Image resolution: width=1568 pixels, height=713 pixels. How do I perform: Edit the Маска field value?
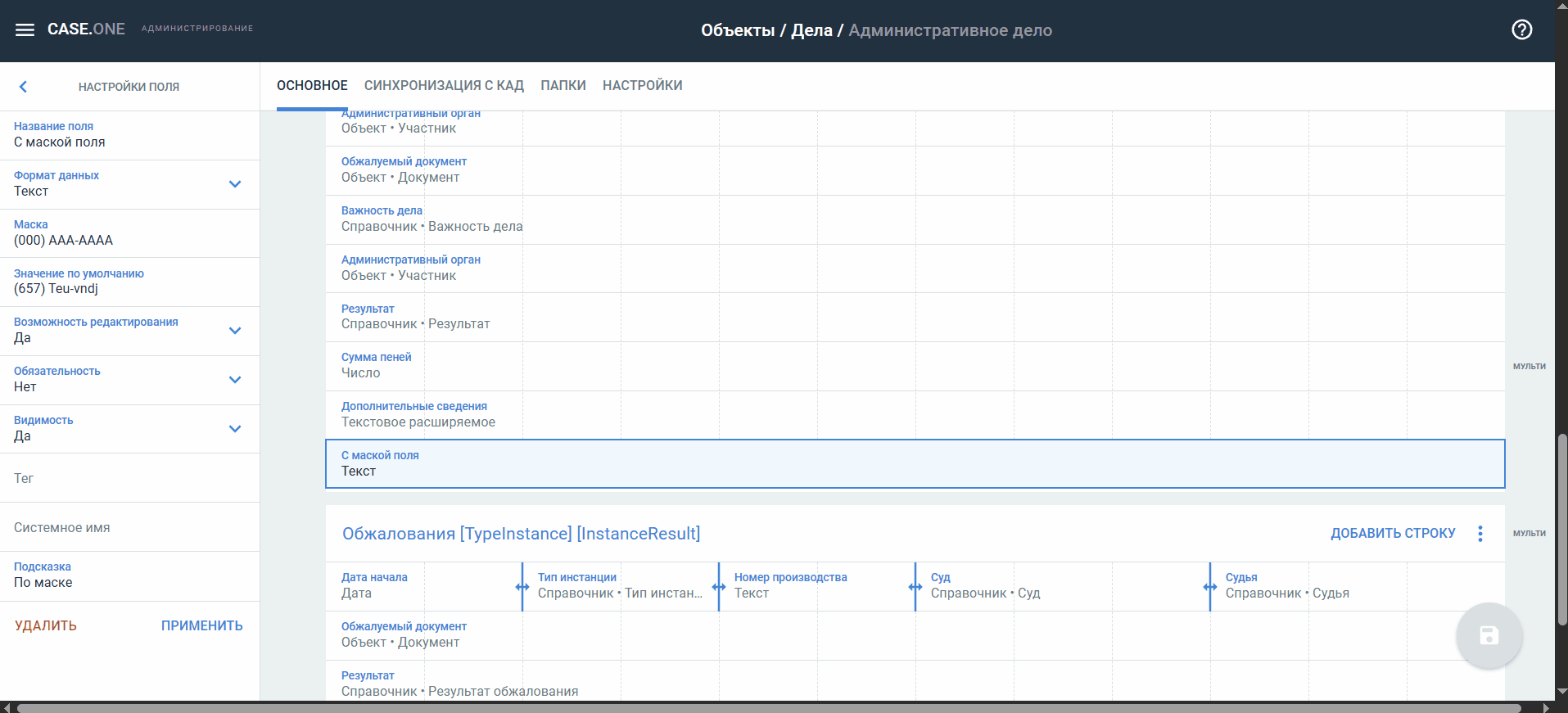click(129, 233)
